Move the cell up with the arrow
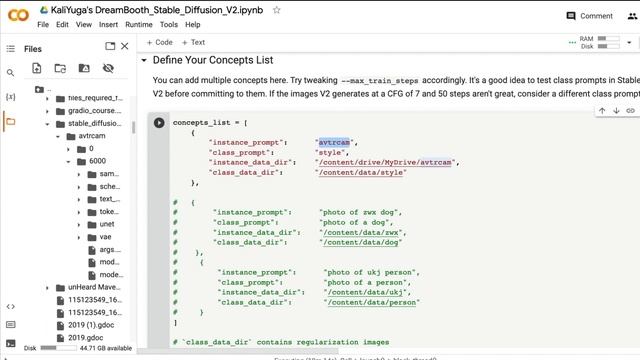 coord(602,111)
